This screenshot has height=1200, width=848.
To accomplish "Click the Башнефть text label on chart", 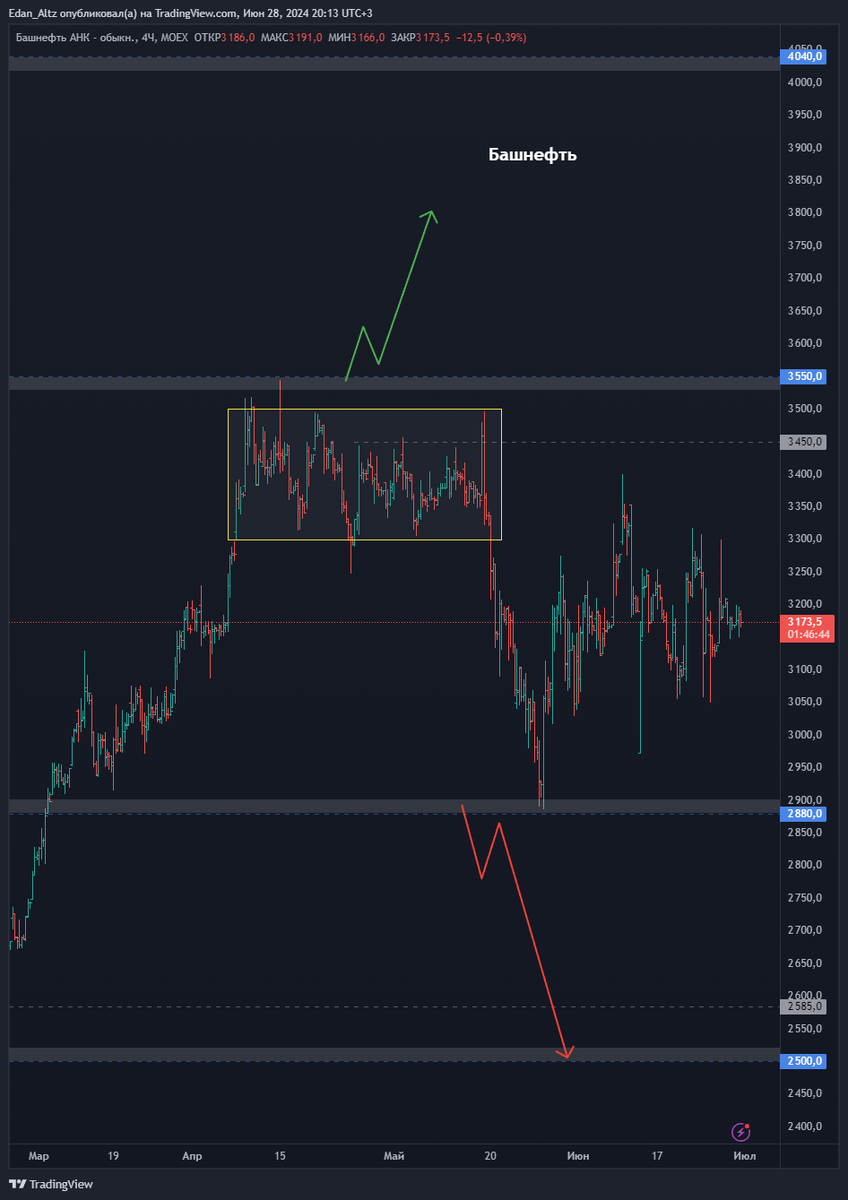I will pyautogui.click(x=532, y=155).
